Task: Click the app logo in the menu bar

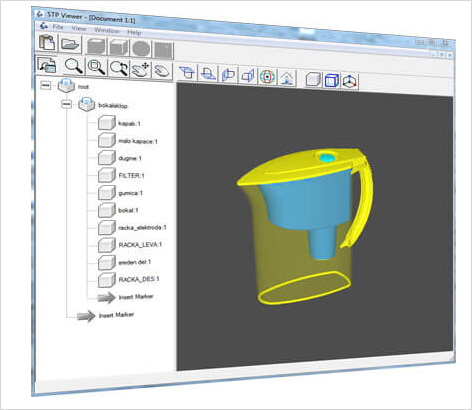Action: pyautogui.click(x=44, y=25)
